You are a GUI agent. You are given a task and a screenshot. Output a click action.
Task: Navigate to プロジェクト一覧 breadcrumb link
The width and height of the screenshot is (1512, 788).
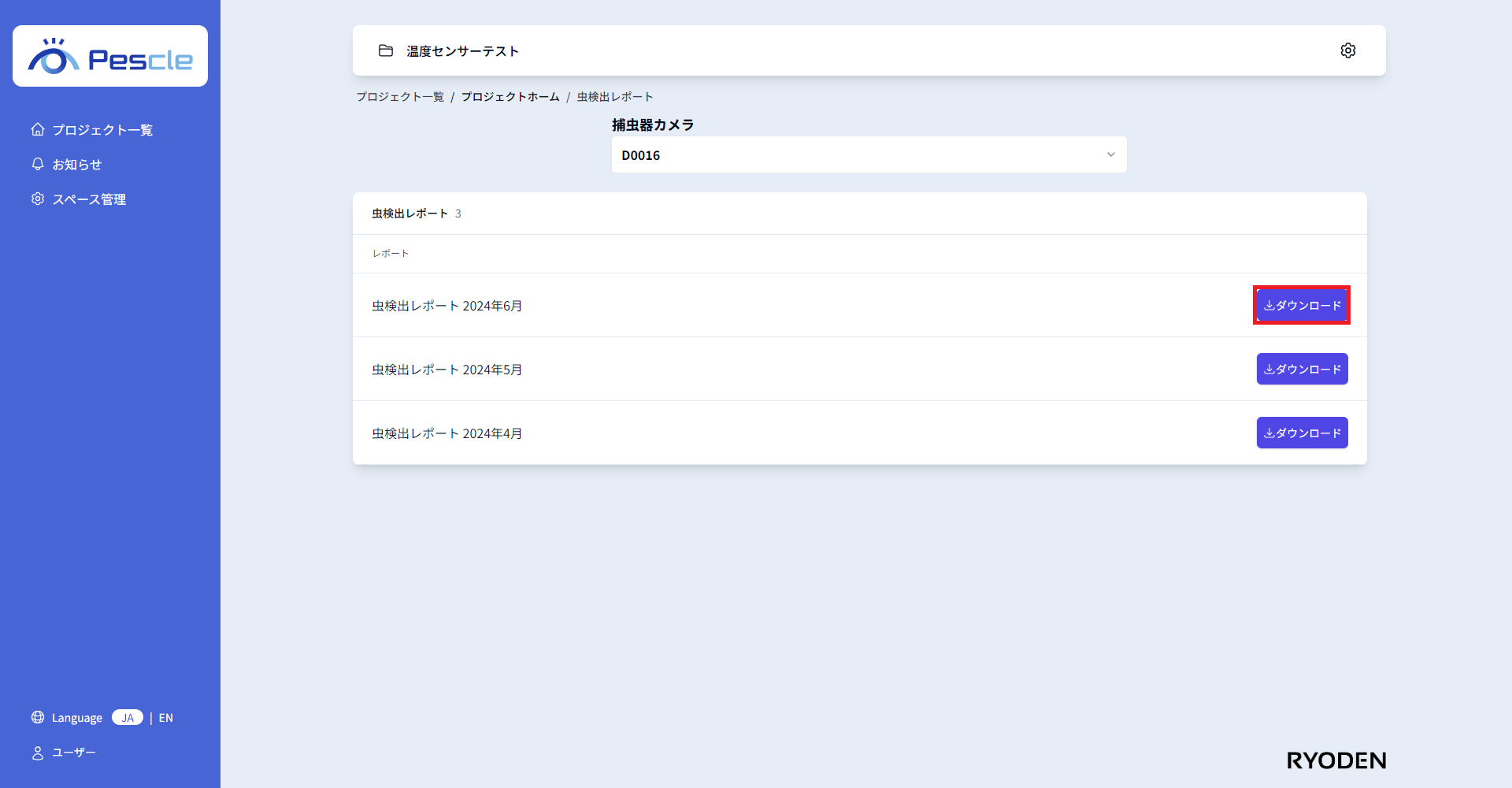[400, 97]
